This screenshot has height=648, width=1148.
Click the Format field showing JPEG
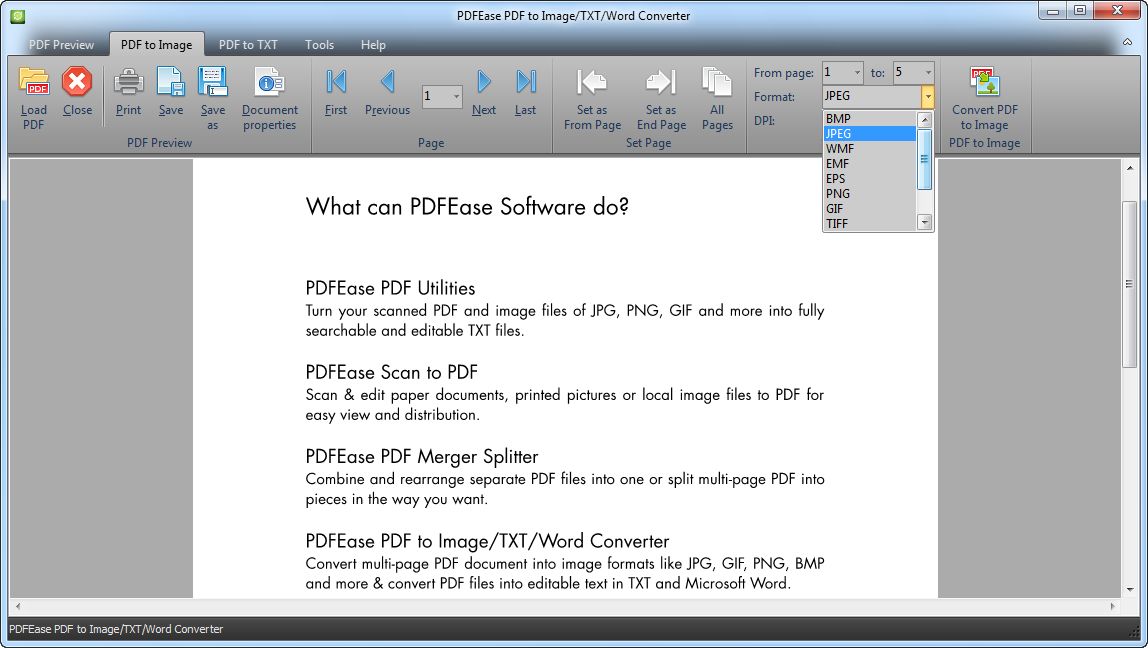click(x=872, y=96)
